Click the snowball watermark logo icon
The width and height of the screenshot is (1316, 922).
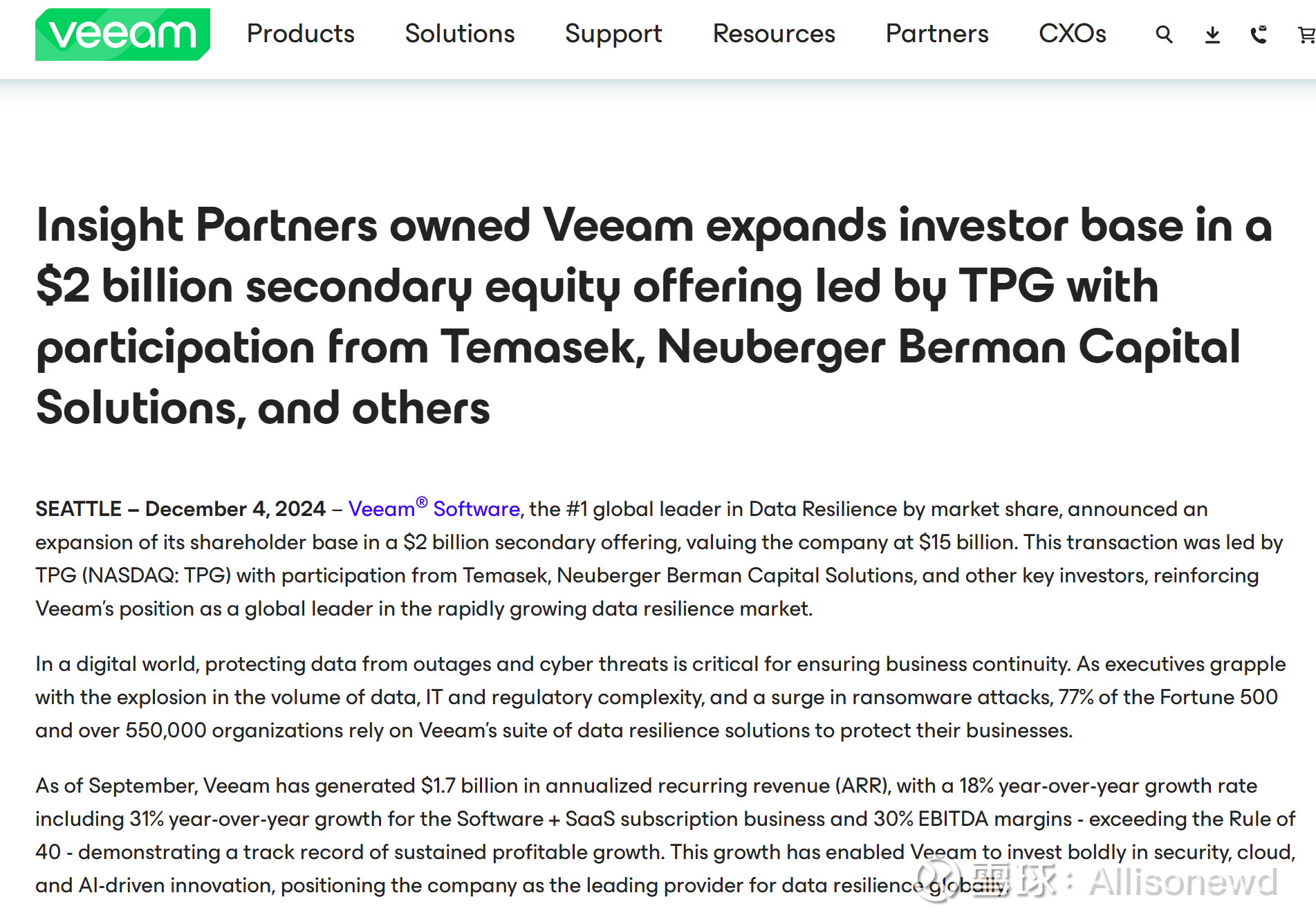(x=940, y=880)
